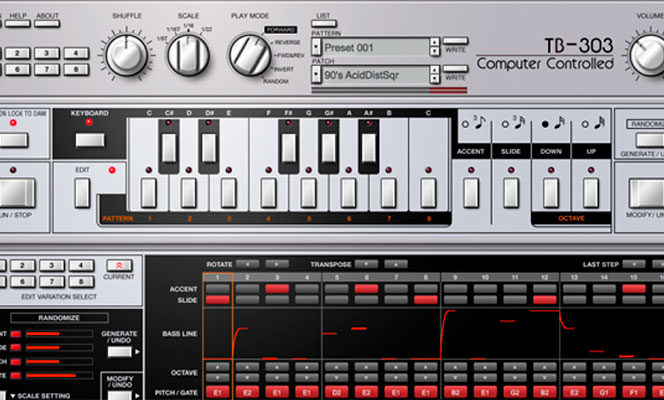The height and width of the screenshot is (400, 664).
Task: Click the Play Mode rotary knob
Action: pos(249,55)
